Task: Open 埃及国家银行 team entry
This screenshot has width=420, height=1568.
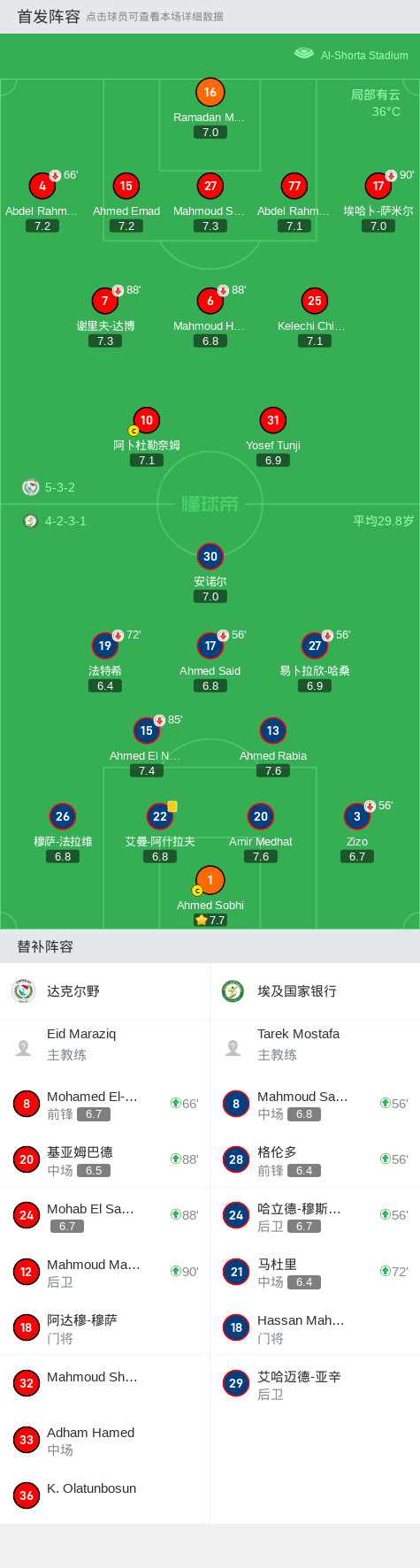Action: [315, 991]
